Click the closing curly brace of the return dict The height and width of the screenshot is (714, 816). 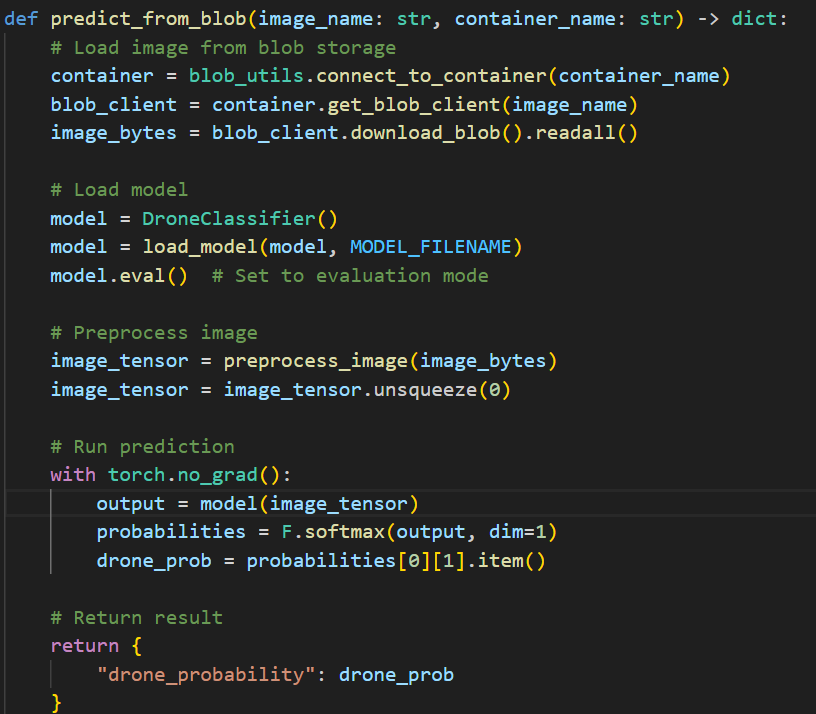click(x=56, y=703)
